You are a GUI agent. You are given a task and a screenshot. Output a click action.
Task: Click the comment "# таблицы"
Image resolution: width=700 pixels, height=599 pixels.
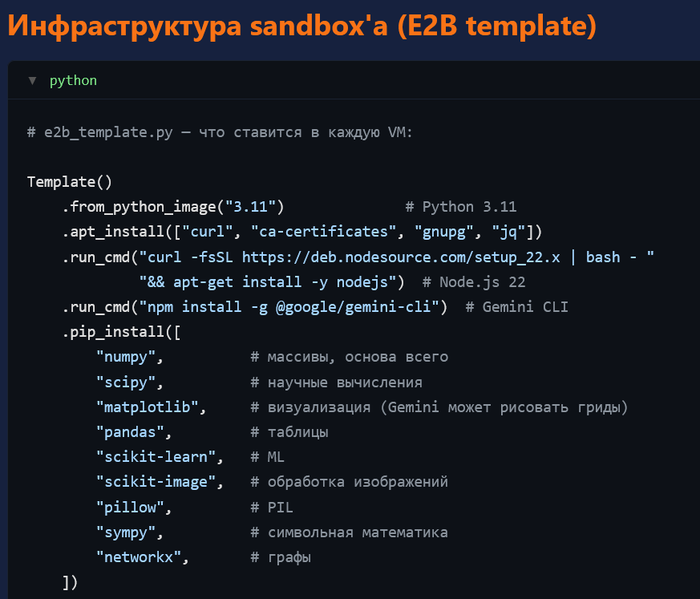point(289,433)
